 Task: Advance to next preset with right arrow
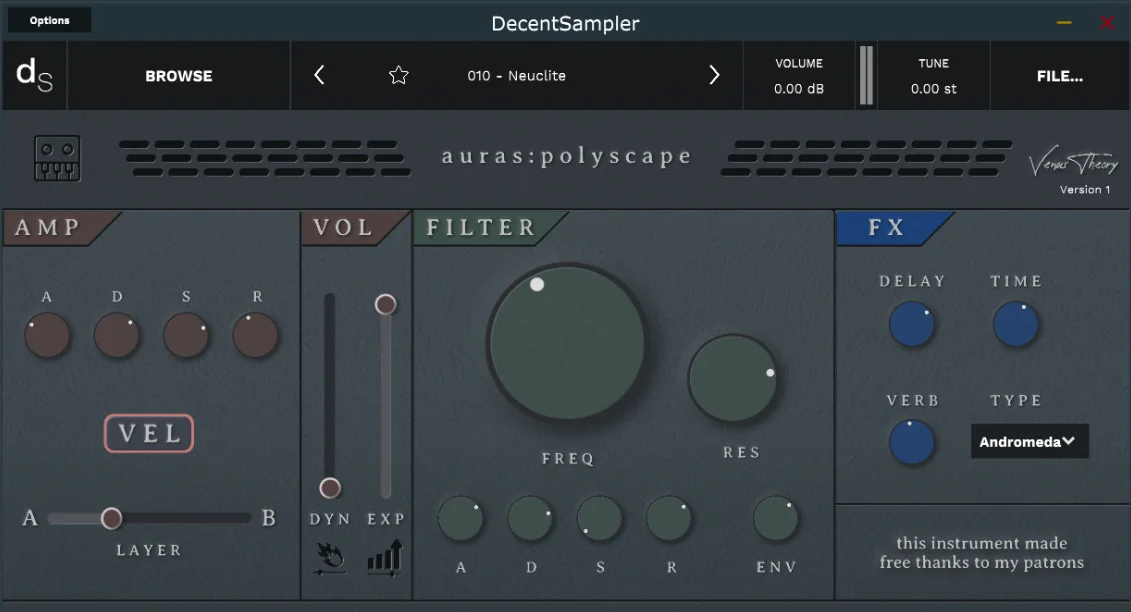[714, 75]
